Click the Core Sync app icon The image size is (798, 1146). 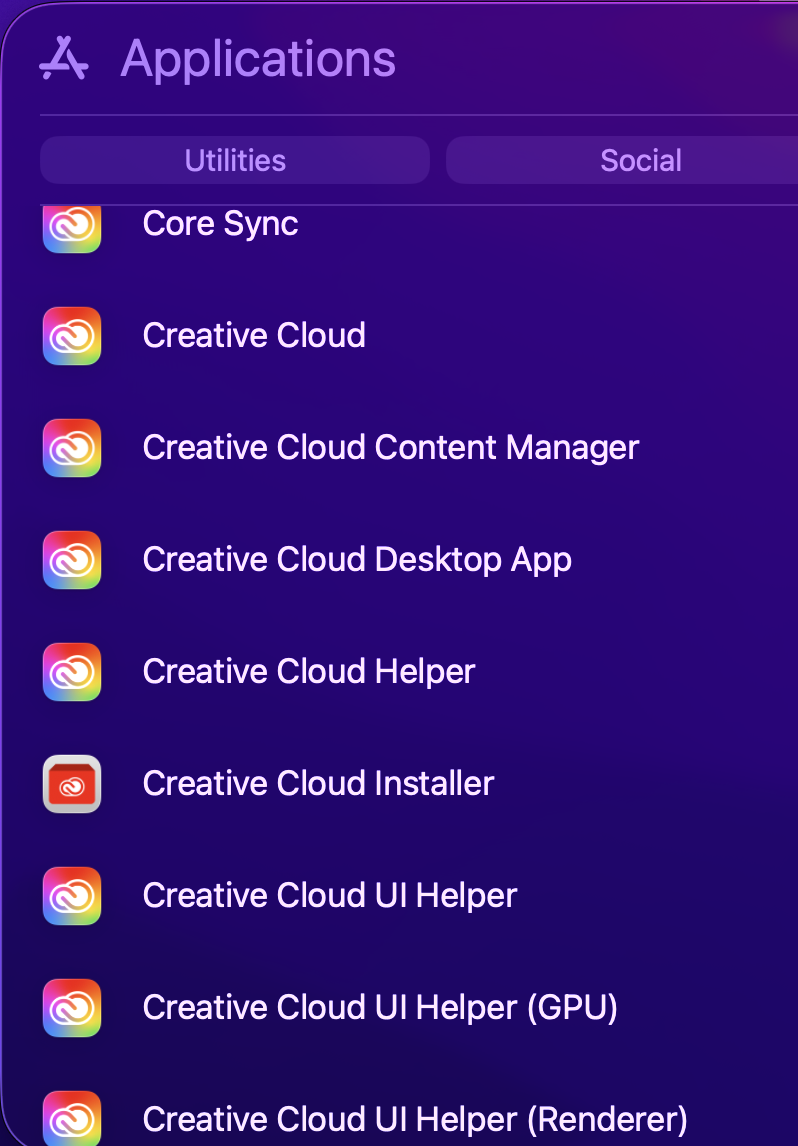(x=72, y=229)
